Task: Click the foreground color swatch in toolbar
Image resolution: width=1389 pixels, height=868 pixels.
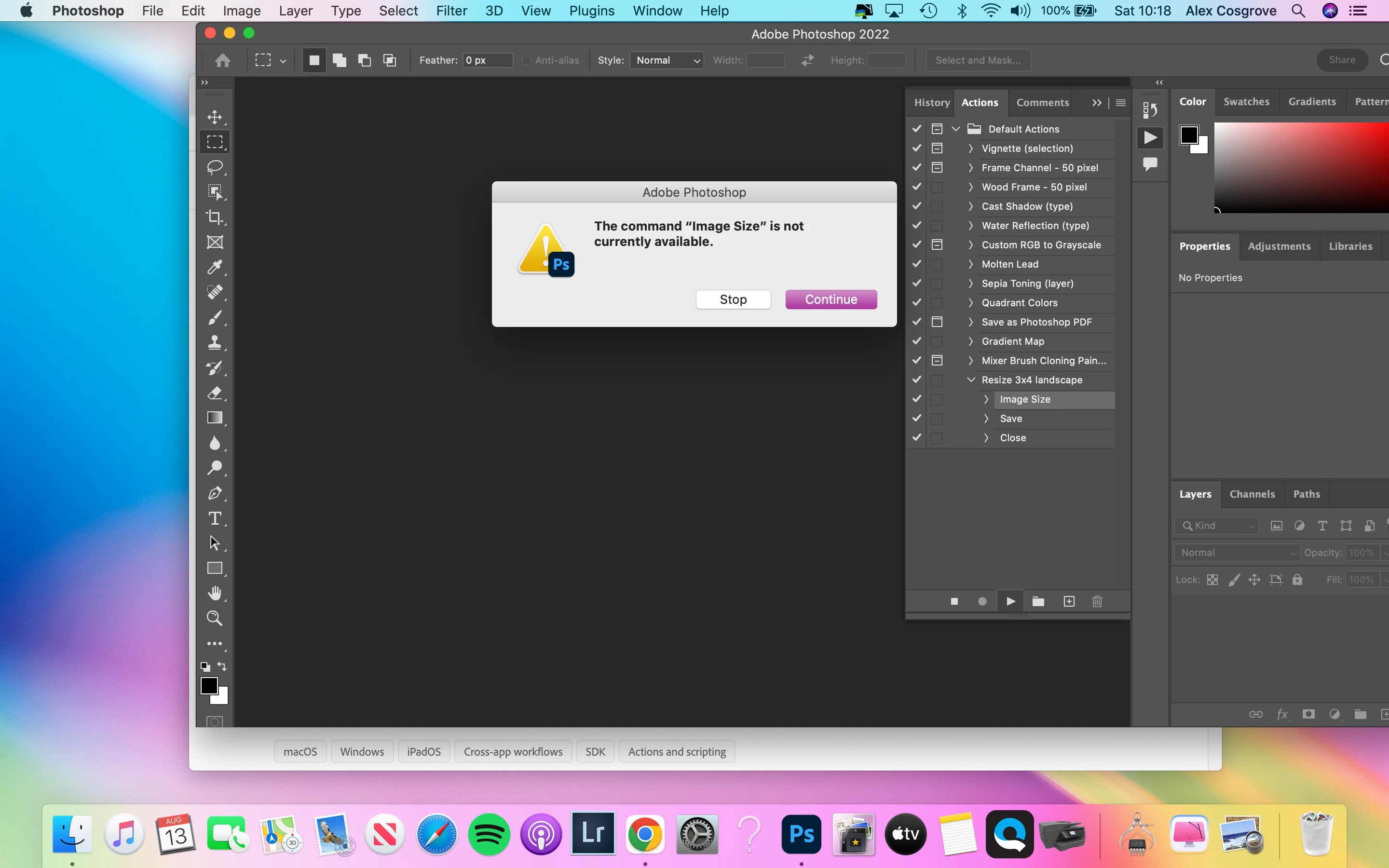Action: (x=208, y=685)
